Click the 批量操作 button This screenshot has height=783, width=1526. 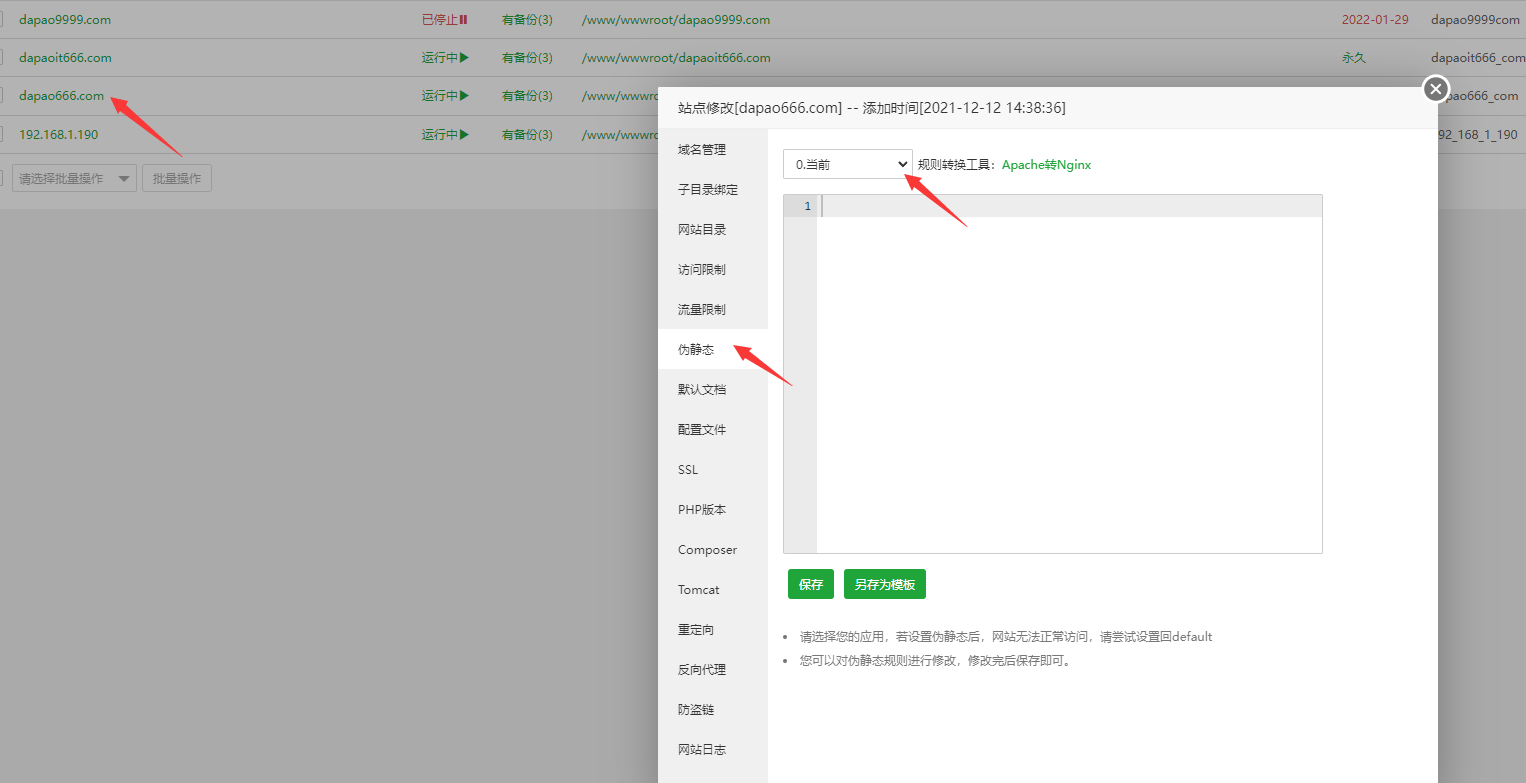point(177,179)
